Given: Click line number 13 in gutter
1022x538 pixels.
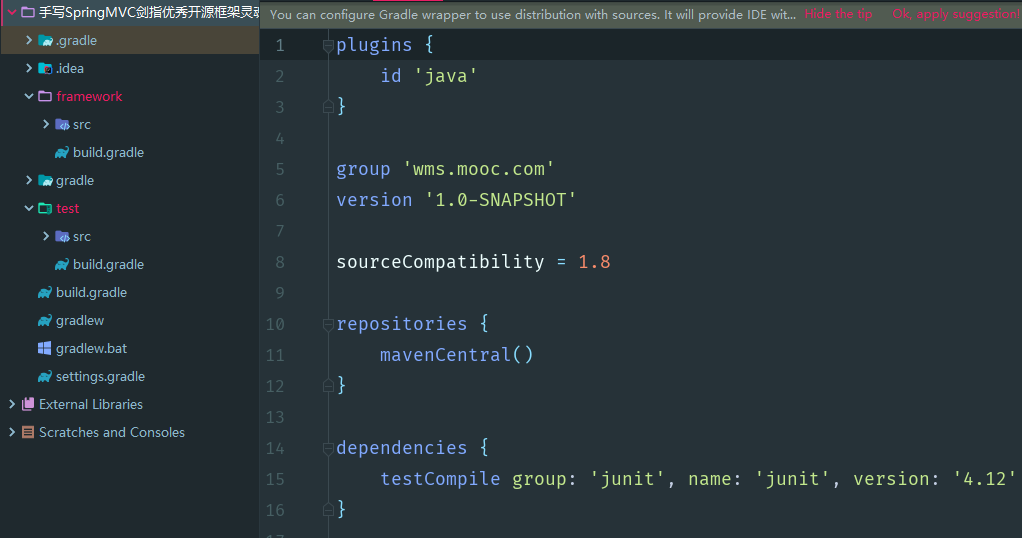Looking at the screenshot, I should 275,417.
